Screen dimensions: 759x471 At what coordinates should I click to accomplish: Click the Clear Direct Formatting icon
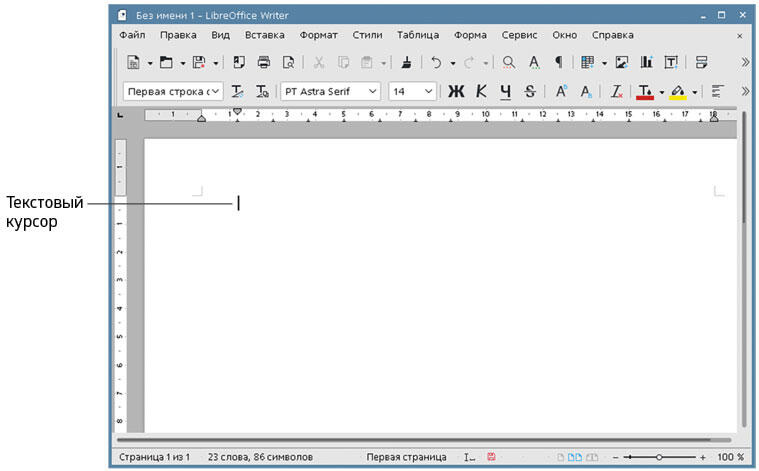(x=617, y=91)
